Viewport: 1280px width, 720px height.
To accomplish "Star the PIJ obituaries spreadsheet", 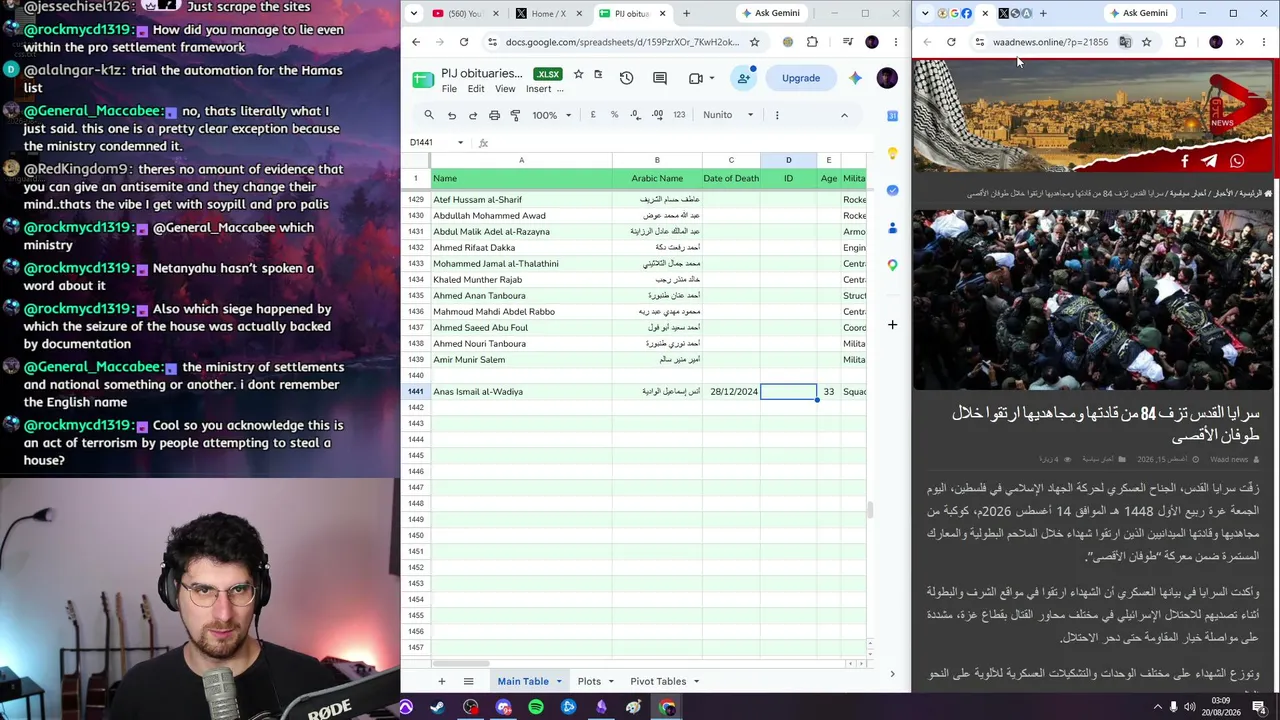I will click(578, 74).
